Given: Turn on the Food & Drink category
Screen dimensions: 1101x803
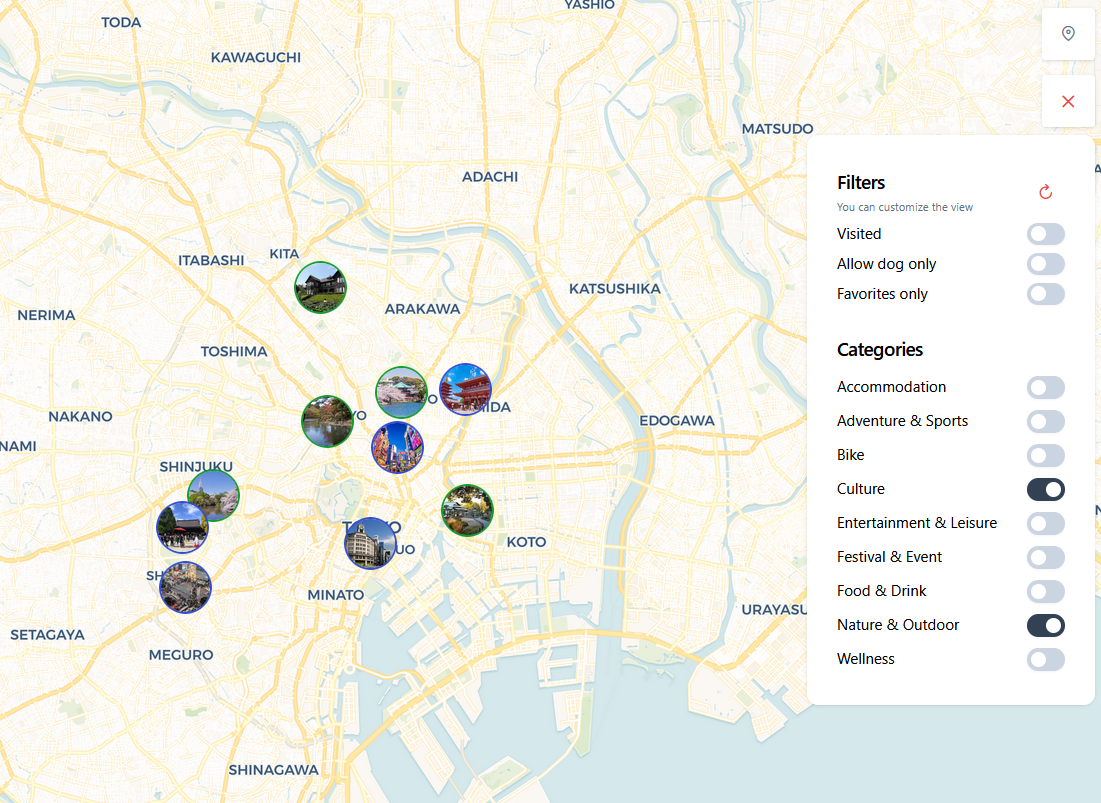Looking at the screenshot, I should 1045,591.
